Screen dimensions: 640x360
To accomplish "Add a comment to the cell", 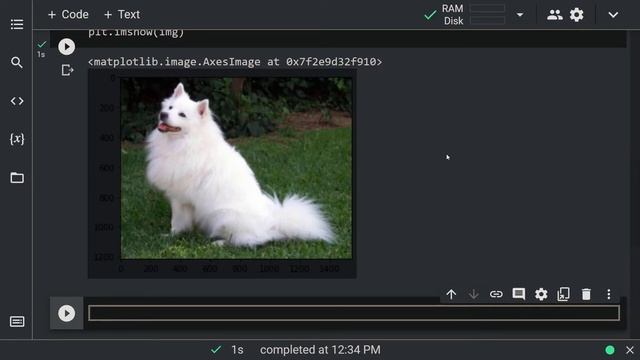I will point(518,294).
